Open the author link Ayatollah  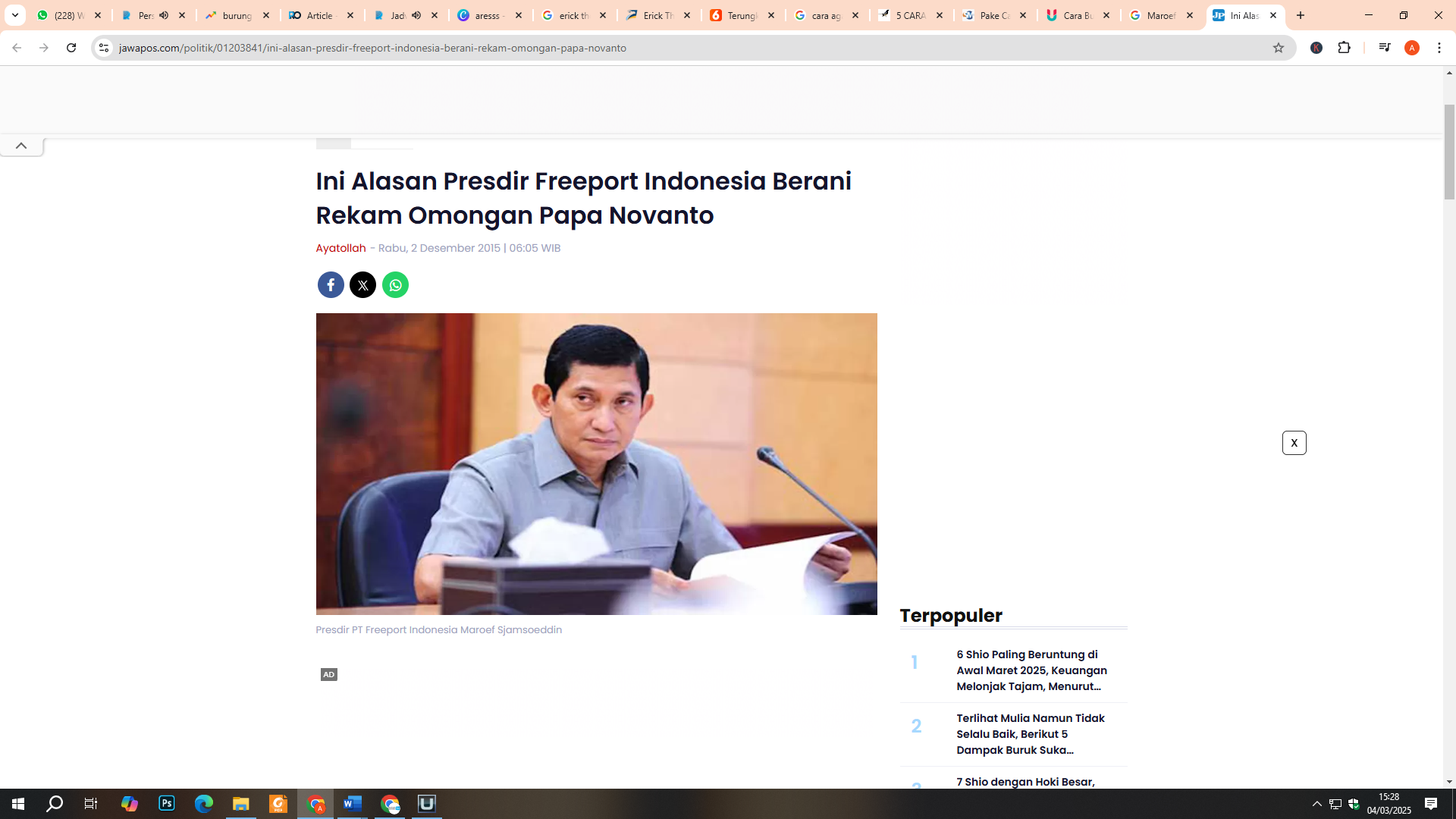(340, 248)
